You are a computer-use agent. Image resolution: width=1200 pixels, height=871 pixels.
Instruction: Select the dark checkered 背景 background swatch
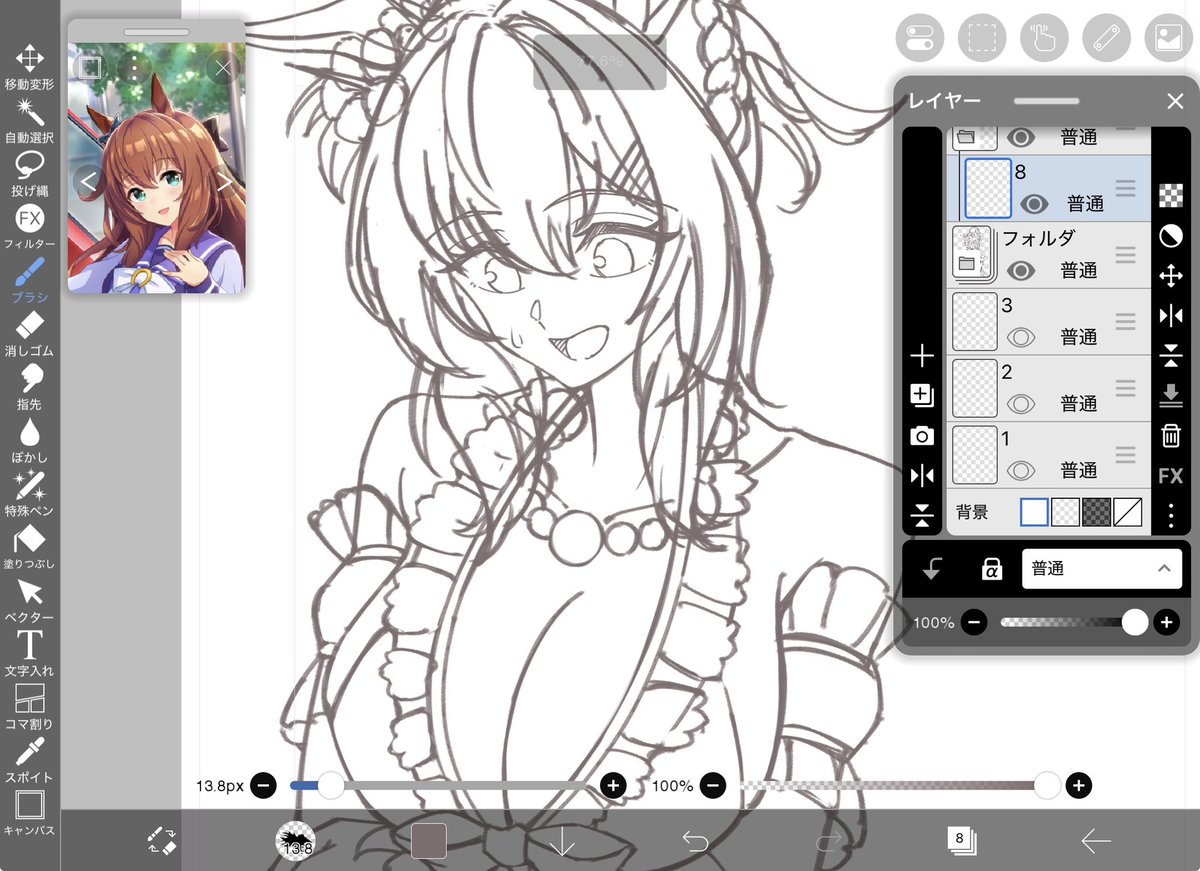point(1096,512)
